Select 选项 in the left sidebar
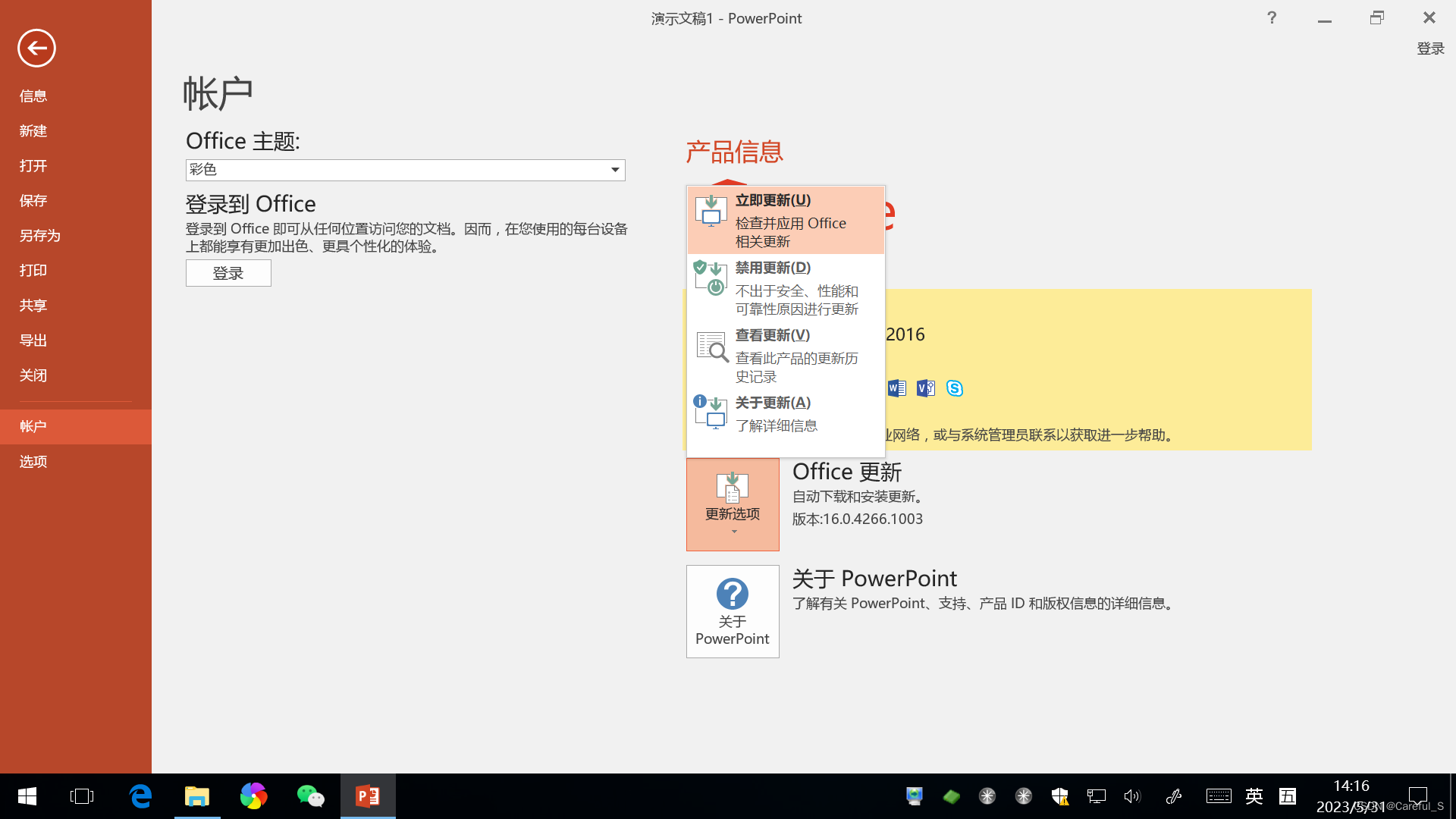Screen dimensions: 1456x819 [x=33, y=462]
